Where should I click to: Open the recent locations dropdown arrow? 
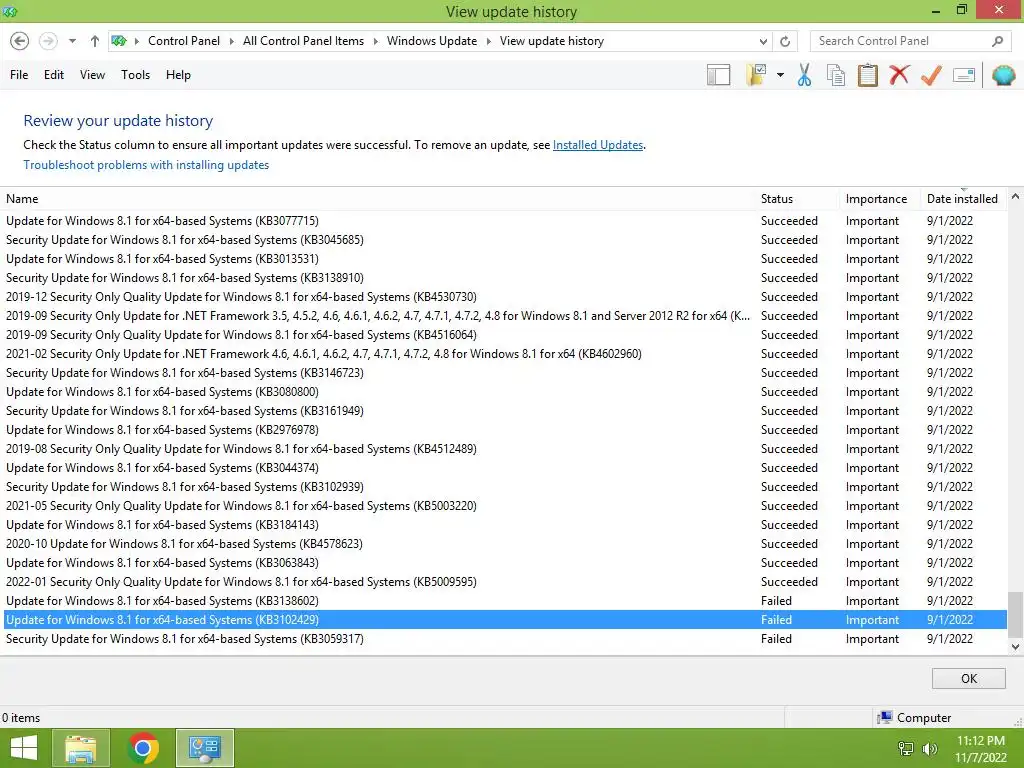pyautogui.click(x=72, y=41)
